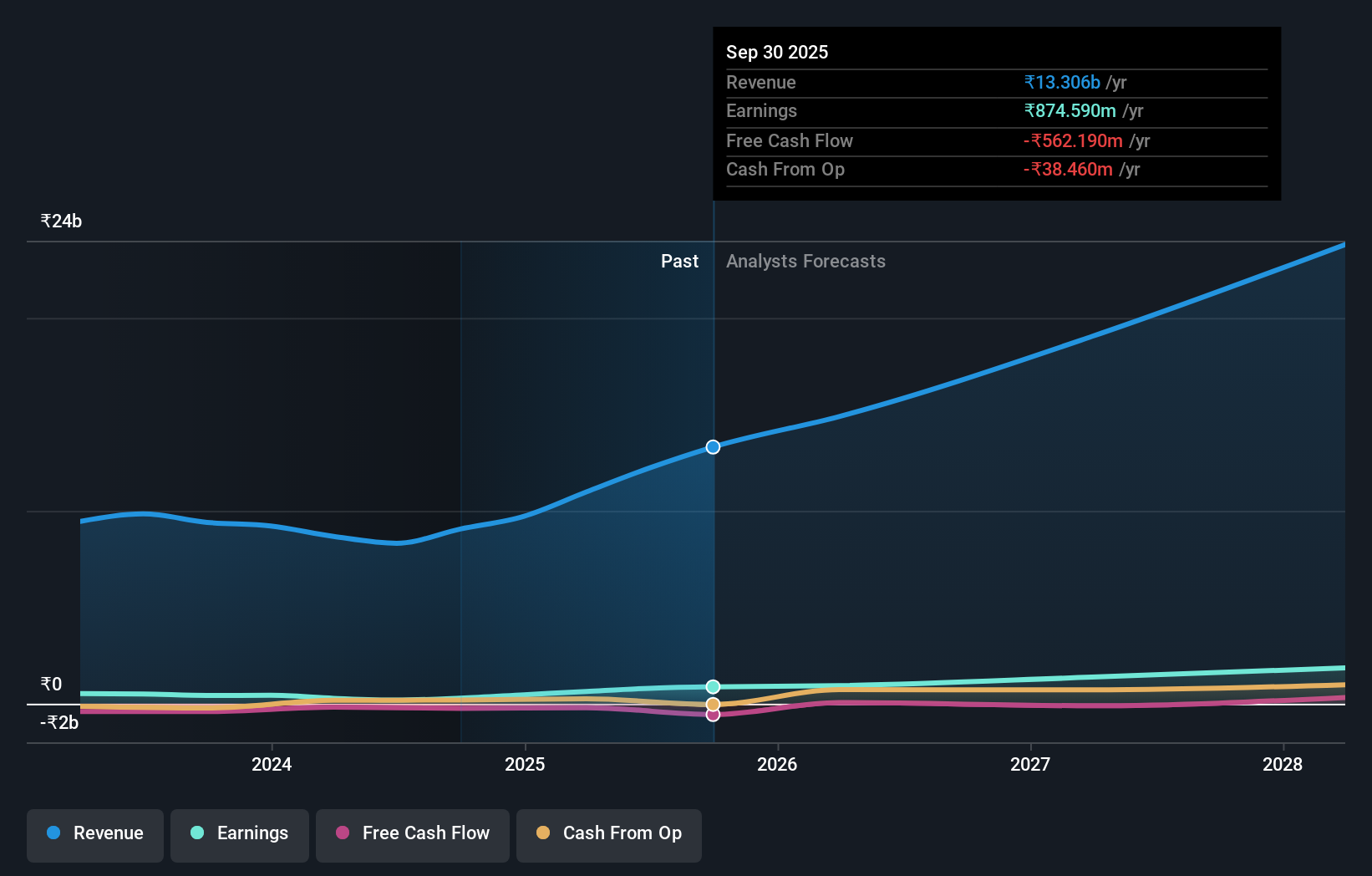This screenshot has width=1372, height=876.
Task: Click the Free Cash Flow marker below the divider
Action: tap(712, 716)
